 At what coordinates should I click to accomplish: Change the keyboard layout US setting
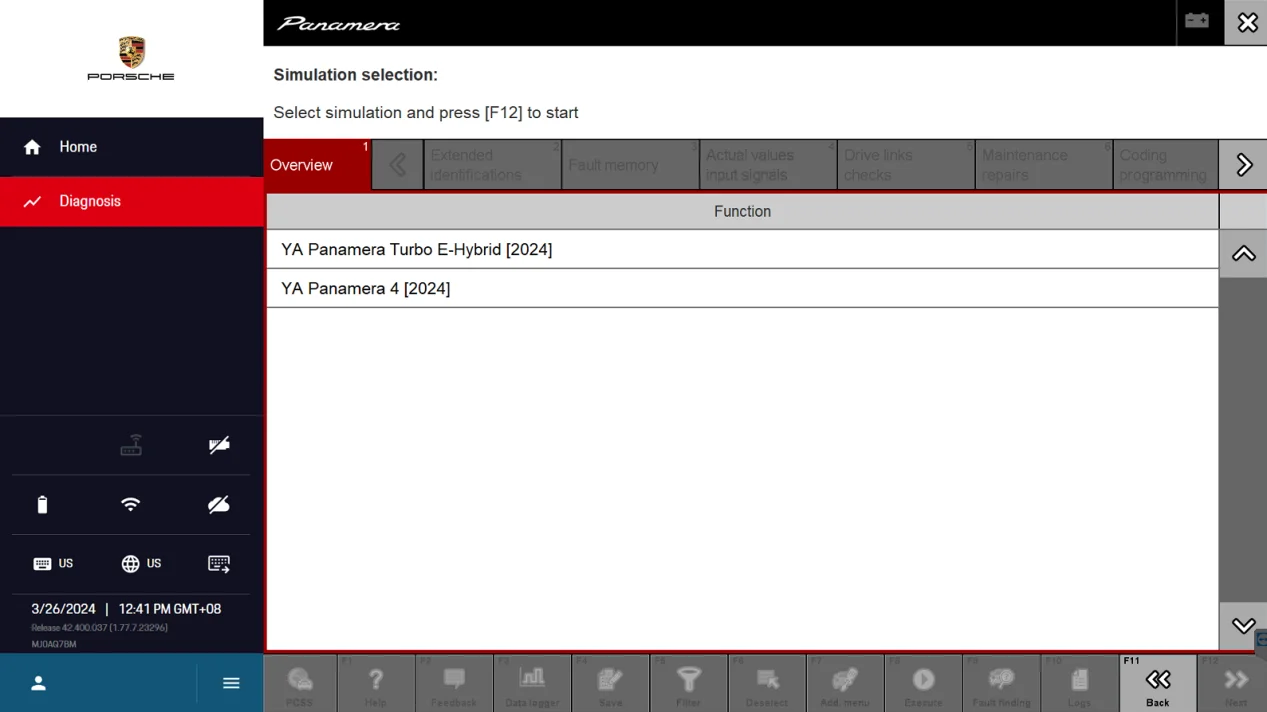[x=53, y=564]
